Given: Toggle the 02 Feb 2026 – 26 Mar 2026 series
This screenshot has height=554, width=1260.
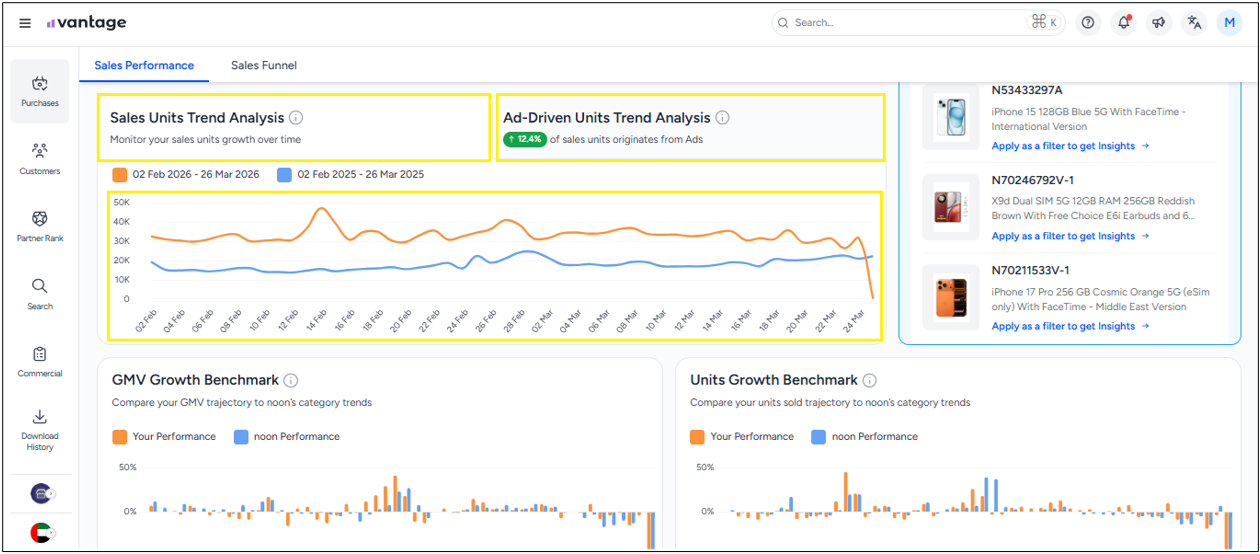Looking at the screenshot, I should point(186,175).
